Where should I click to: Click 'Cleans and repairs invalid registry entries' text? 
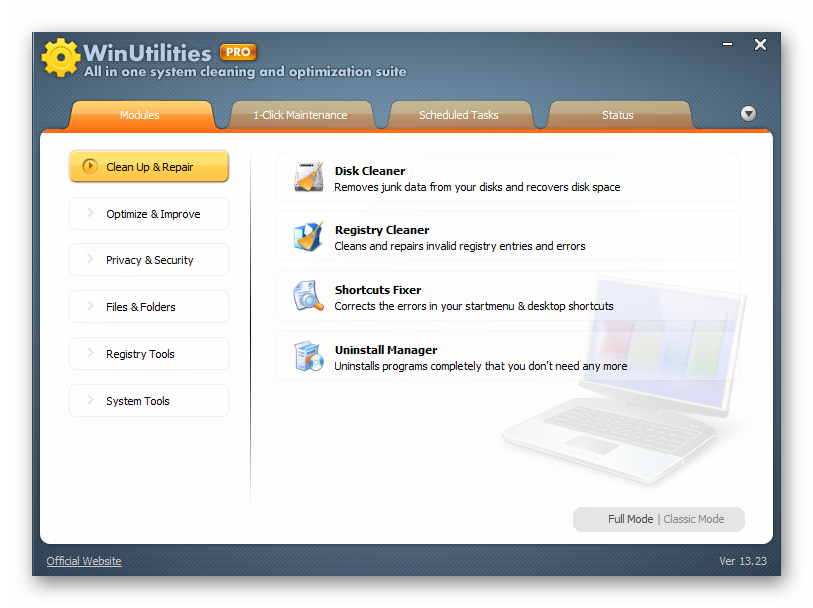(x=460, y=246)
